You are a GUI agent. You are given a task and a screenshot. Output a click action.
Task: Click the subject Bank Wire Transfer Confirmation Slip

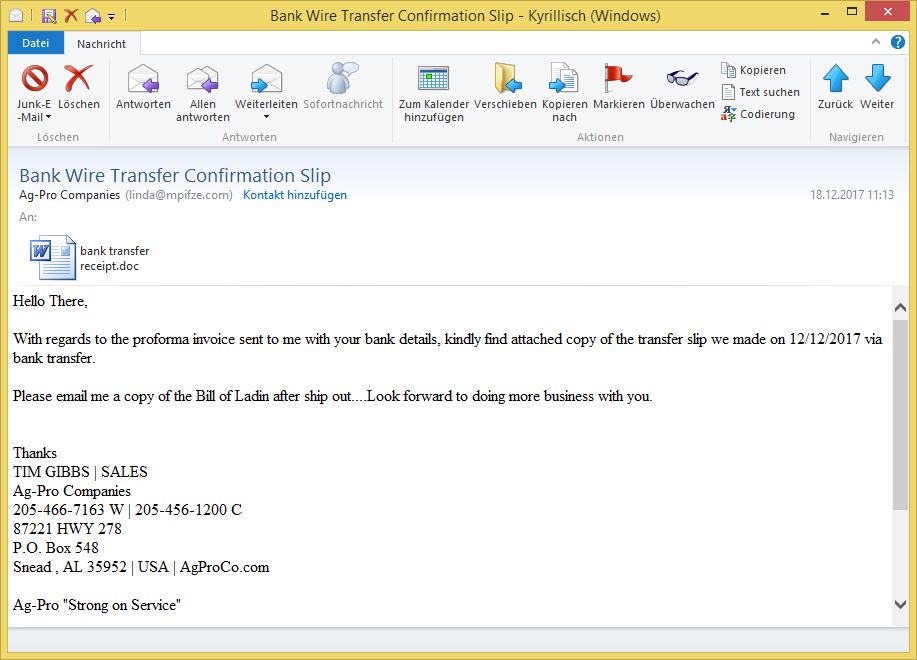(x=175, y=175)
